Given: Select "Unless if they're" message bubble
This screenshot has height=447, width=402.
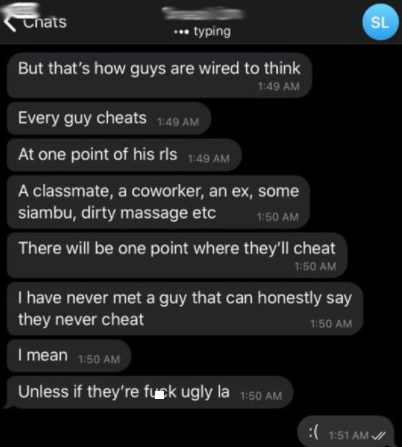Looking at the screenshot, I should [150, 392].
